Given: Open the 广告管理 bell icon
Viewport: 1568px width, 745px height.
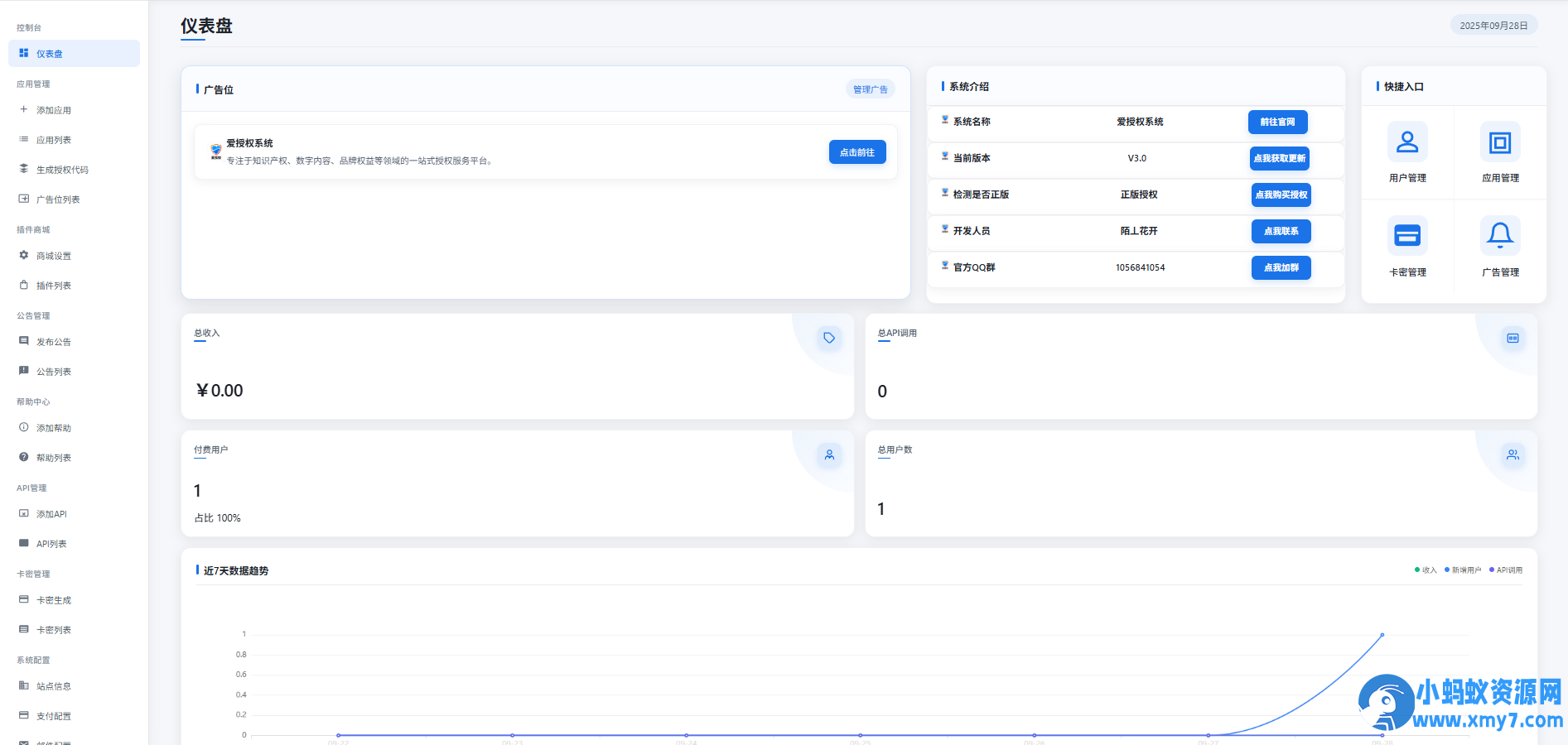Looking at the screenshot, I should 1499,236.
